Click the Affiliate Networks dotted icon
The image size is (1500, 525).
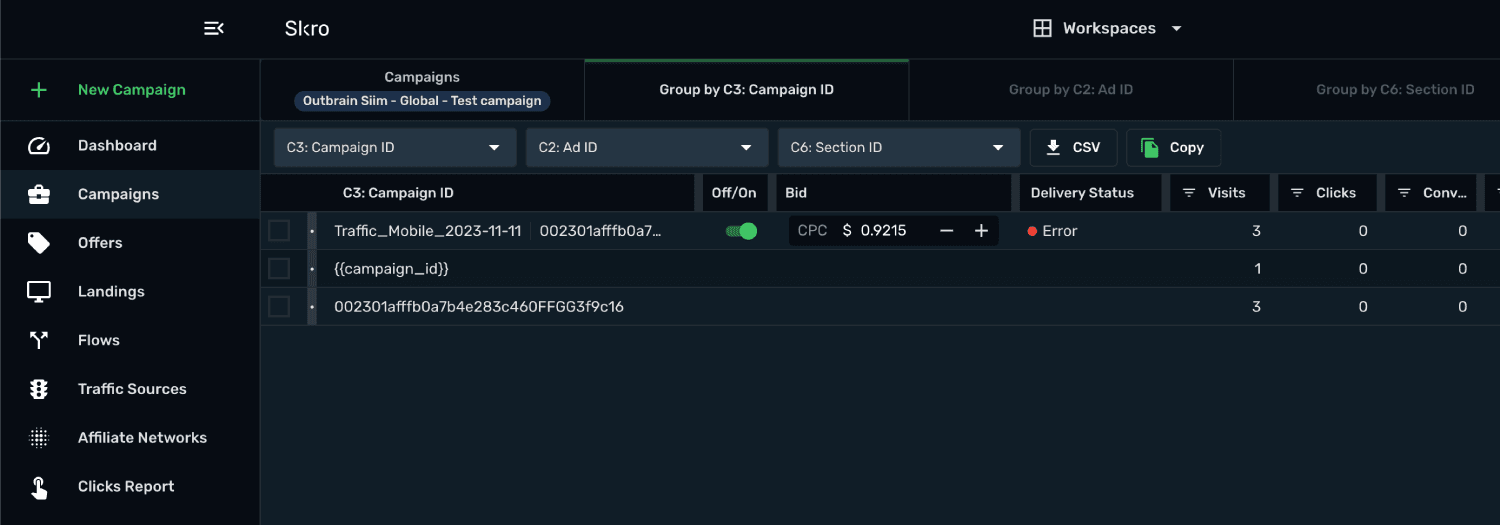tap(39, 438)
